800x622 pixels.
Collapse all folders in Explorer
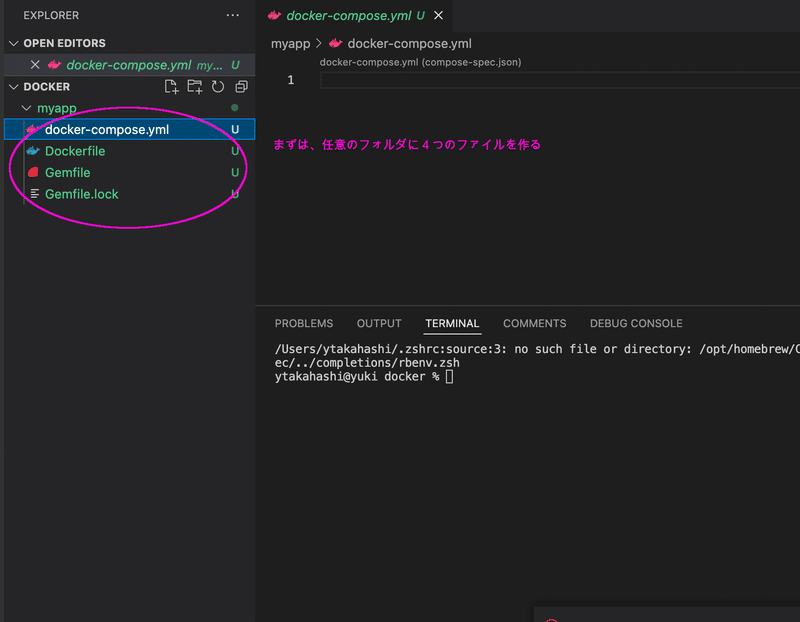pyautogui.click(x=241, y=87)
